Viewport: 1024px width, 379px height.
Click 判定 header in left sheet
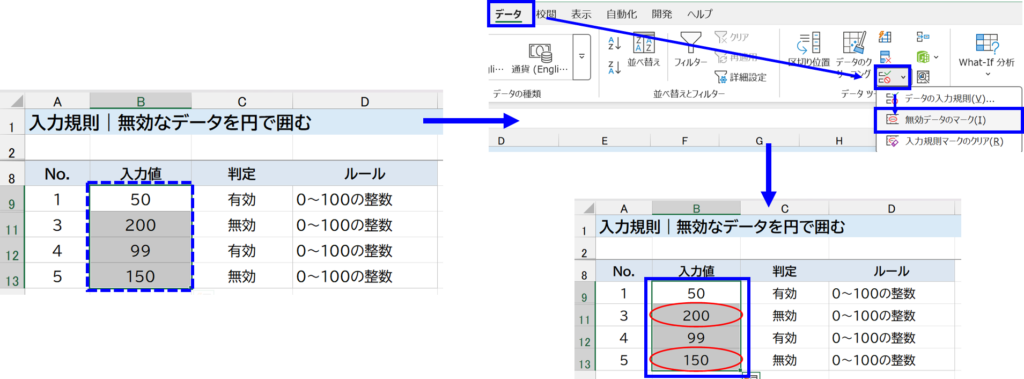pos(242,174)
